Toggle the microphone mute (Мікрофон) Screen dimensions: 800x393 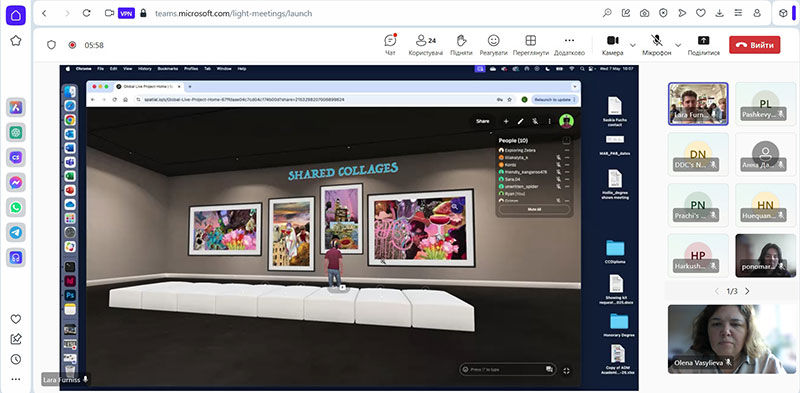(656, 44)
